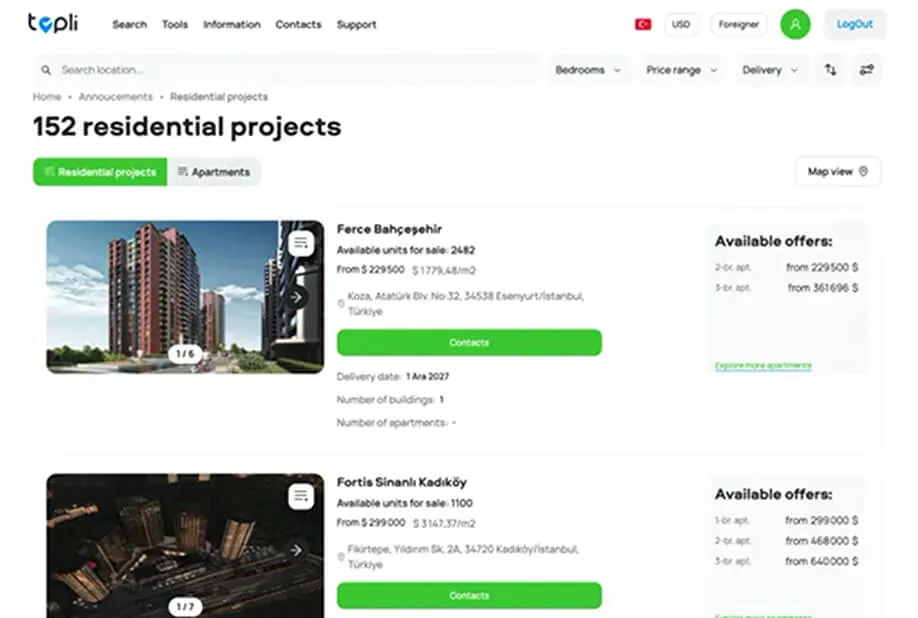Screen dimensions: 918x618
Task: Toggle the USD currency selector
Action: pyautogui.click(x=681, y=25)
